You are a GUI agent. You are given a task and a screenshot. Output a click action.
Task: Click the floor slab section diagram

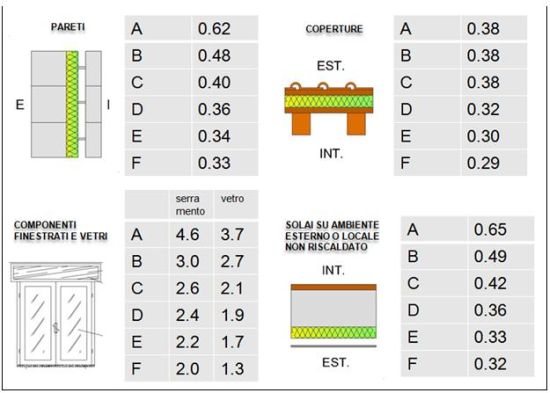point(334,315)
